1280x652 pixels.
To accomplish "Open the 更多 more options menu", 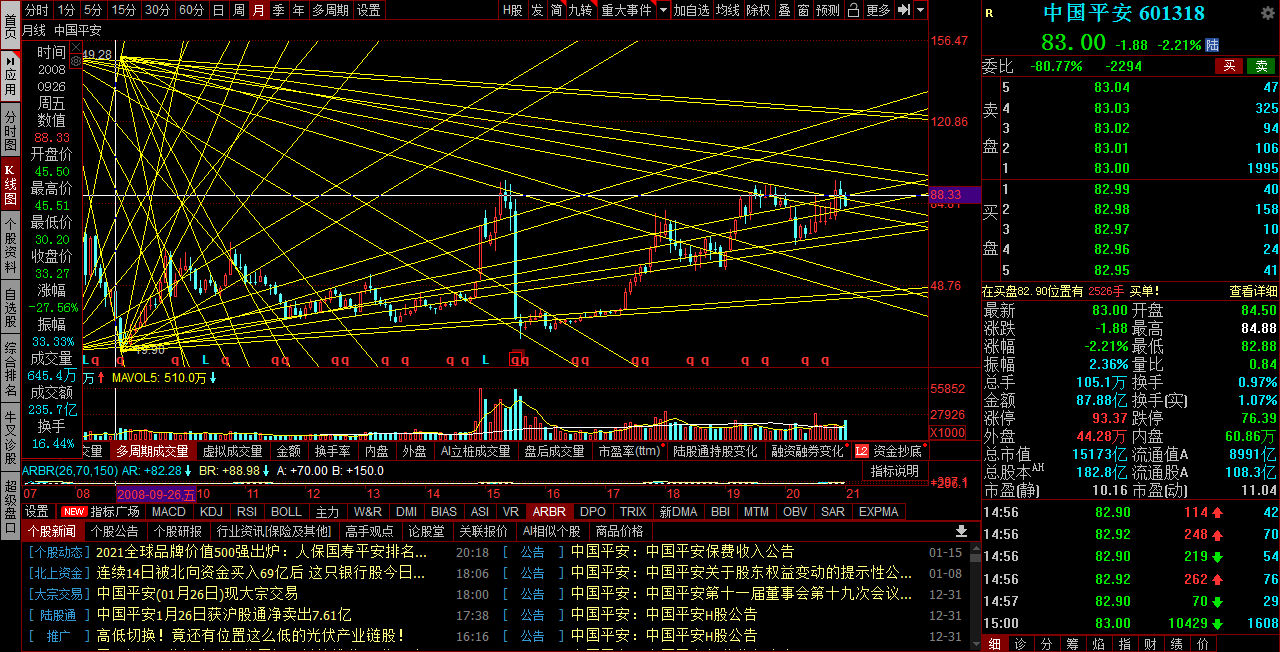I will [878, 10].
